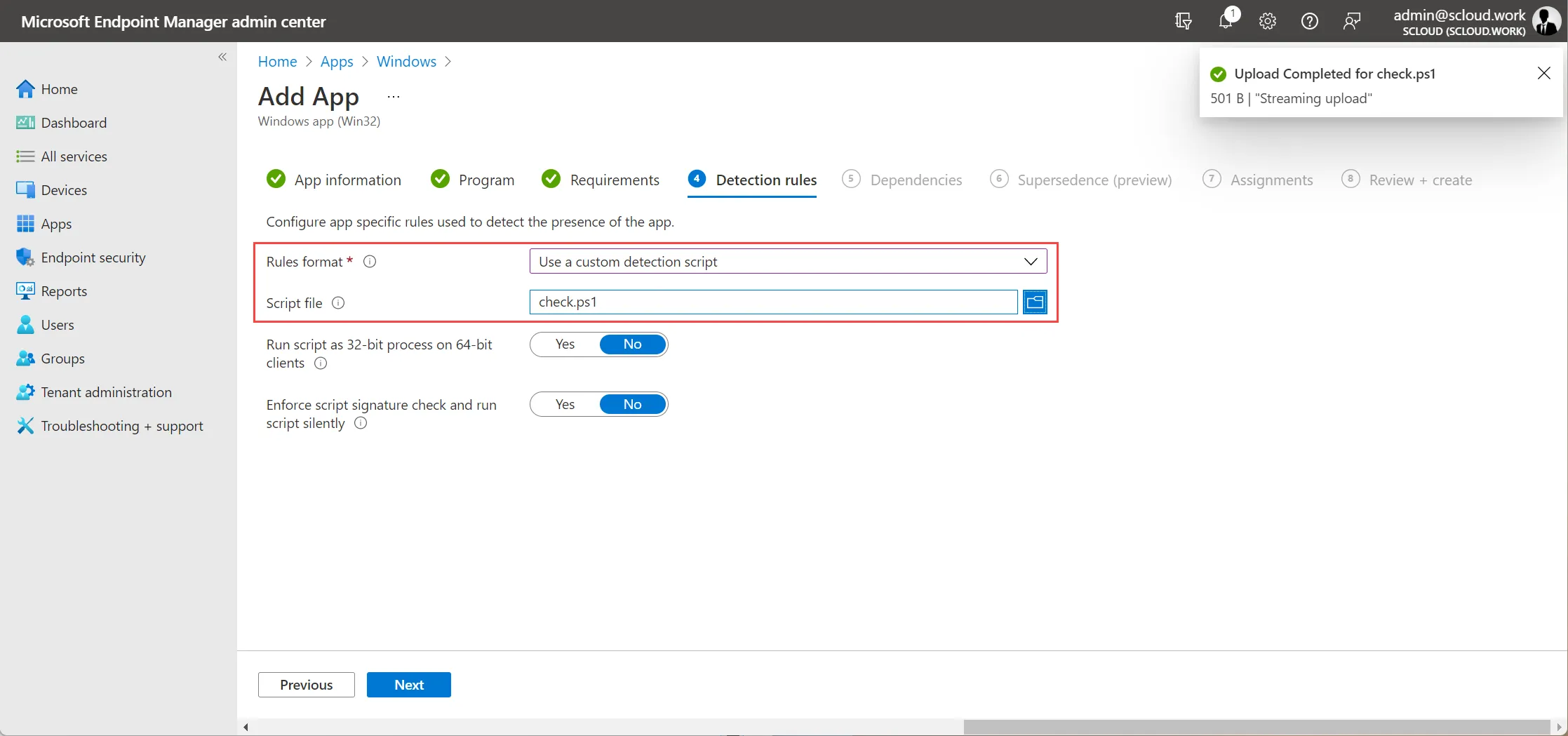Screen dimensions: 1568x736
Task: Click the horizontal scrollbar thumb
Action: coord(1257,727)
